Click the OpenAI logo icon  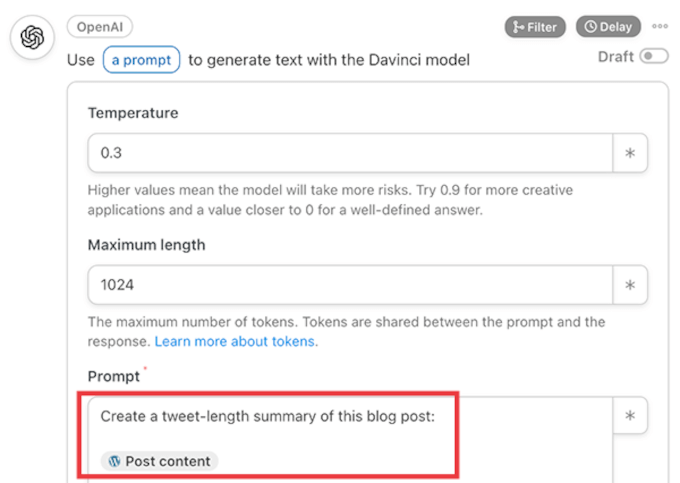click(x=33, y=38)
